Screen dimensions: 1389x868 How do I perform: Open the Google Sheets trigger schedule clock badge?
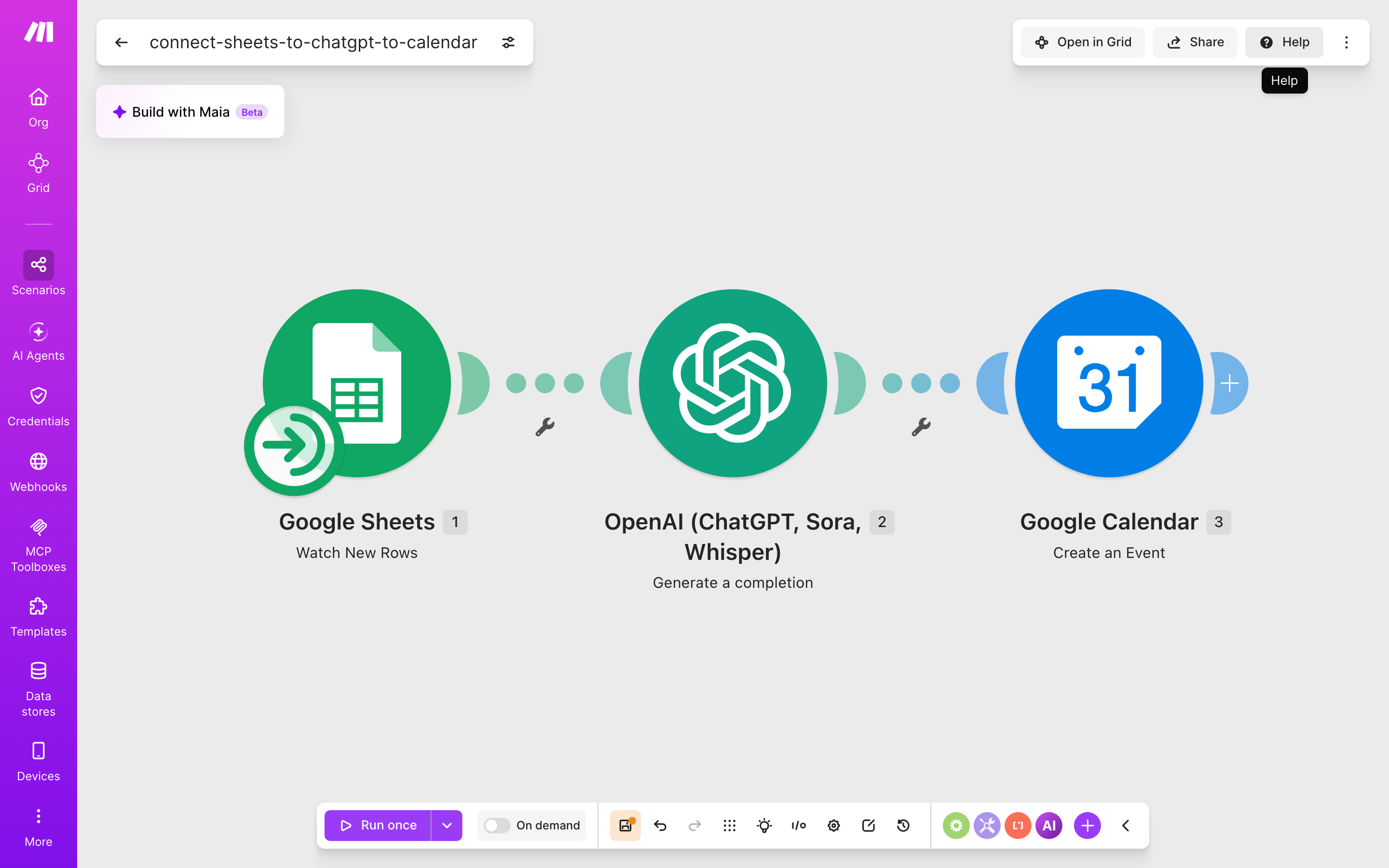pos(294,446)
